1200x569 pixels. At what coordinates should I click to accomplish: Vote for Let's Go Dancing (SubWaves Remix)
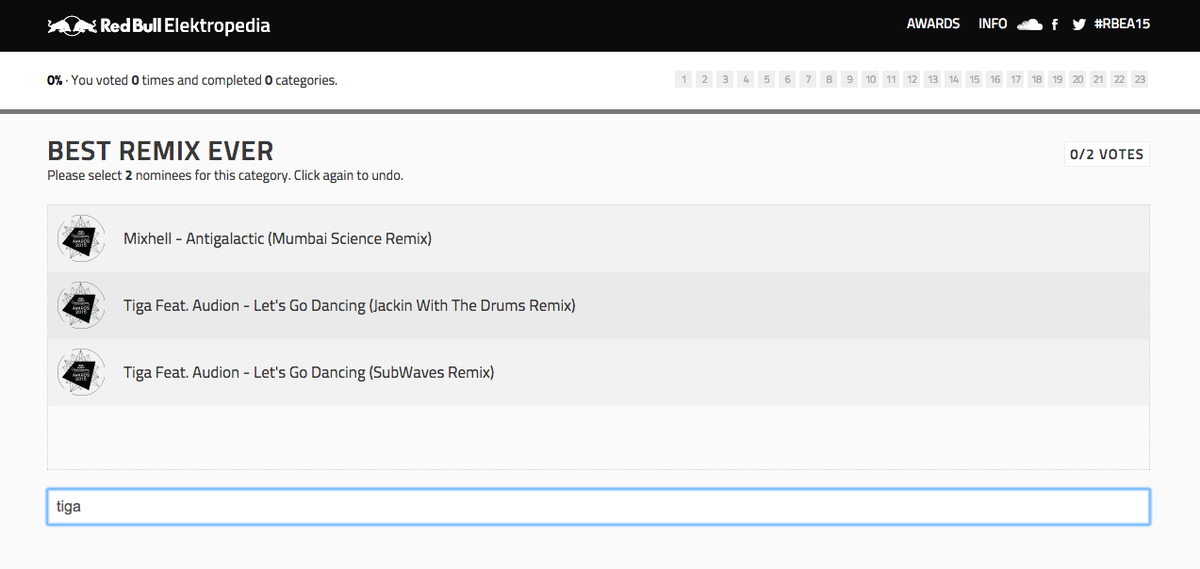[598, 373]
